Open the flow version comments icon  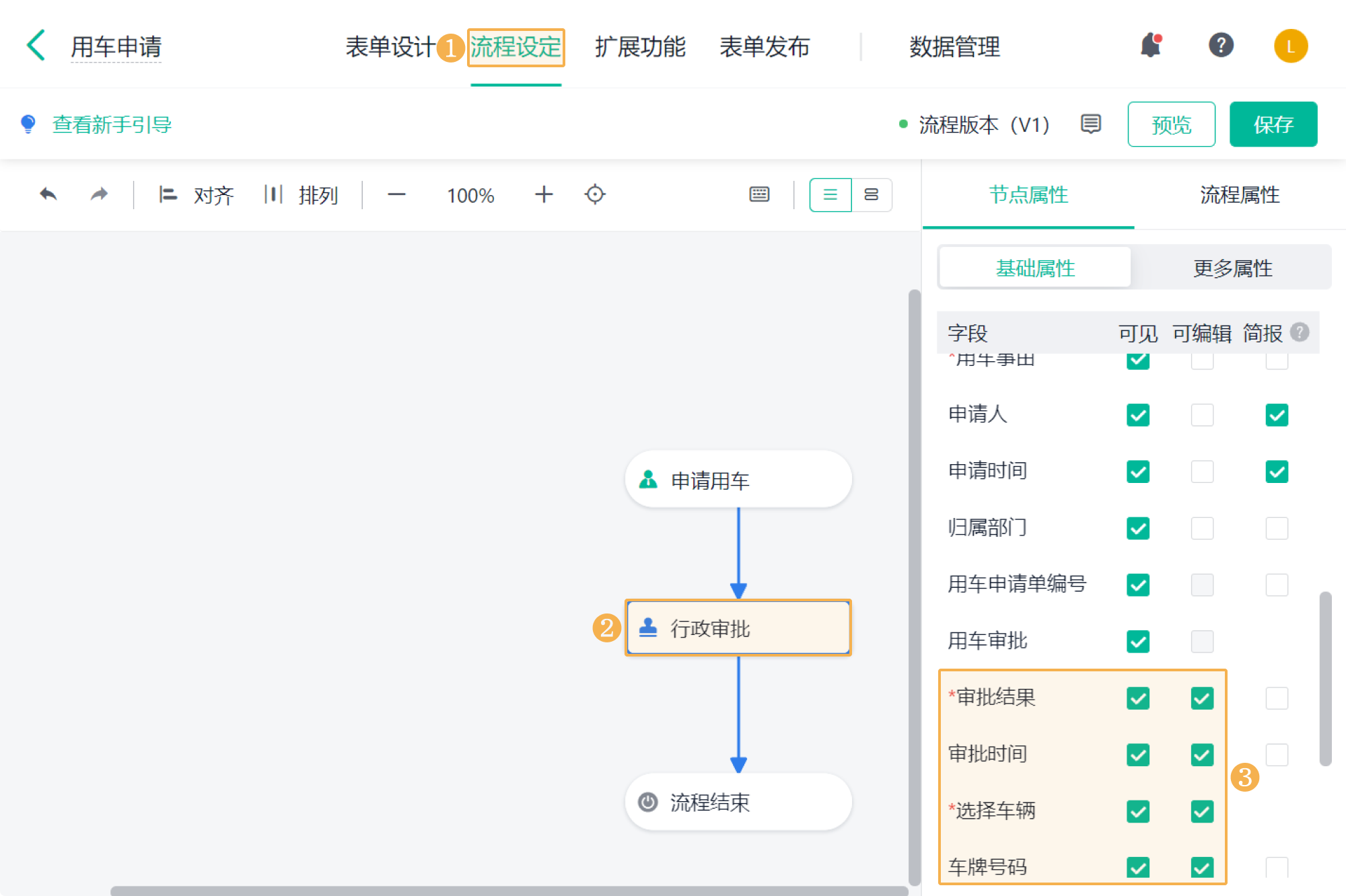click(1090, 124)
